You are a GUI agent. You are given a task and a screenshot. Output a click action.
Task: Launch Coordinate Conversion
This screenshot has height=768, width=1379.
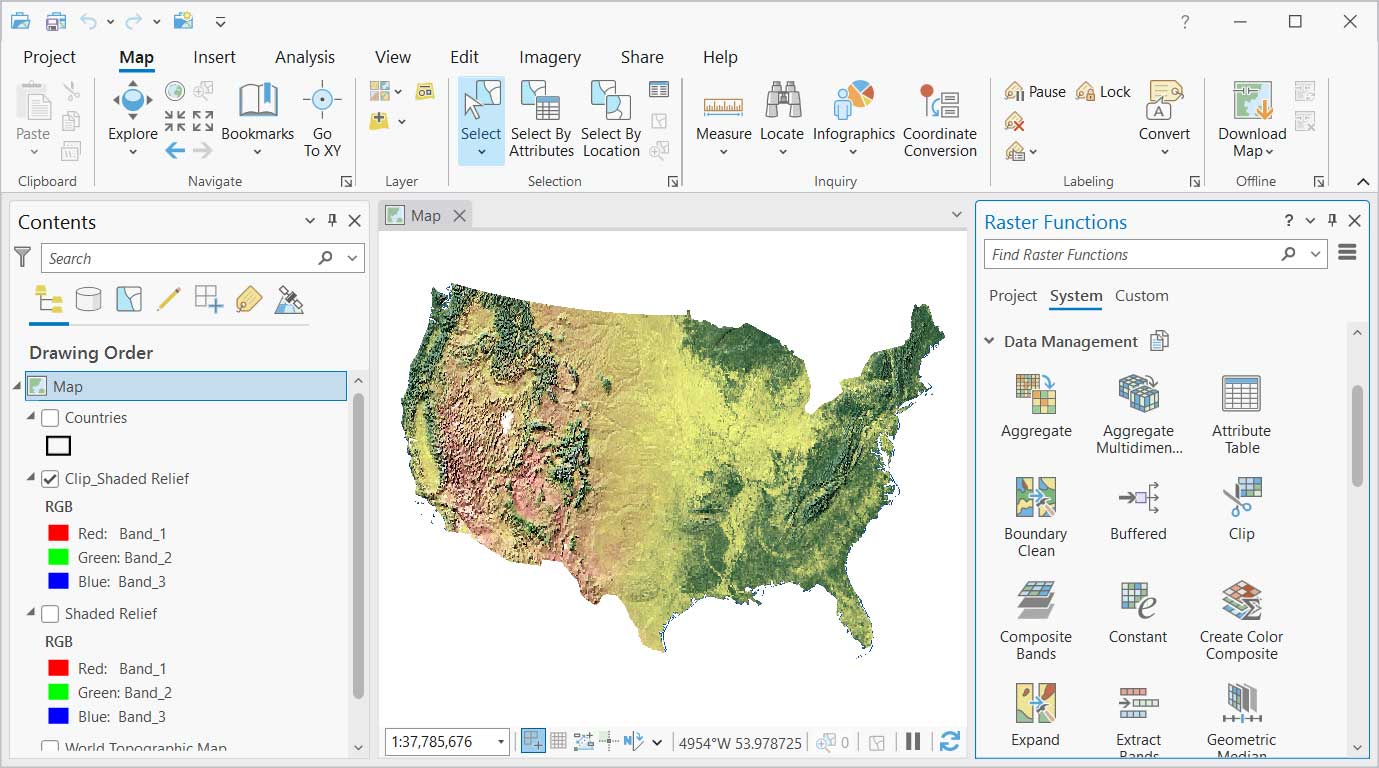point(940,120)
